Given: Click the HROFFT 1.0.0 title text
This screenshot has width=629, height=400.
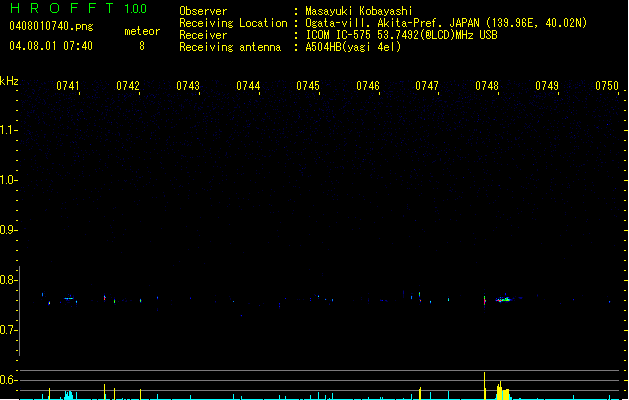Looking at the screenshot, I should tap(79, 8).
